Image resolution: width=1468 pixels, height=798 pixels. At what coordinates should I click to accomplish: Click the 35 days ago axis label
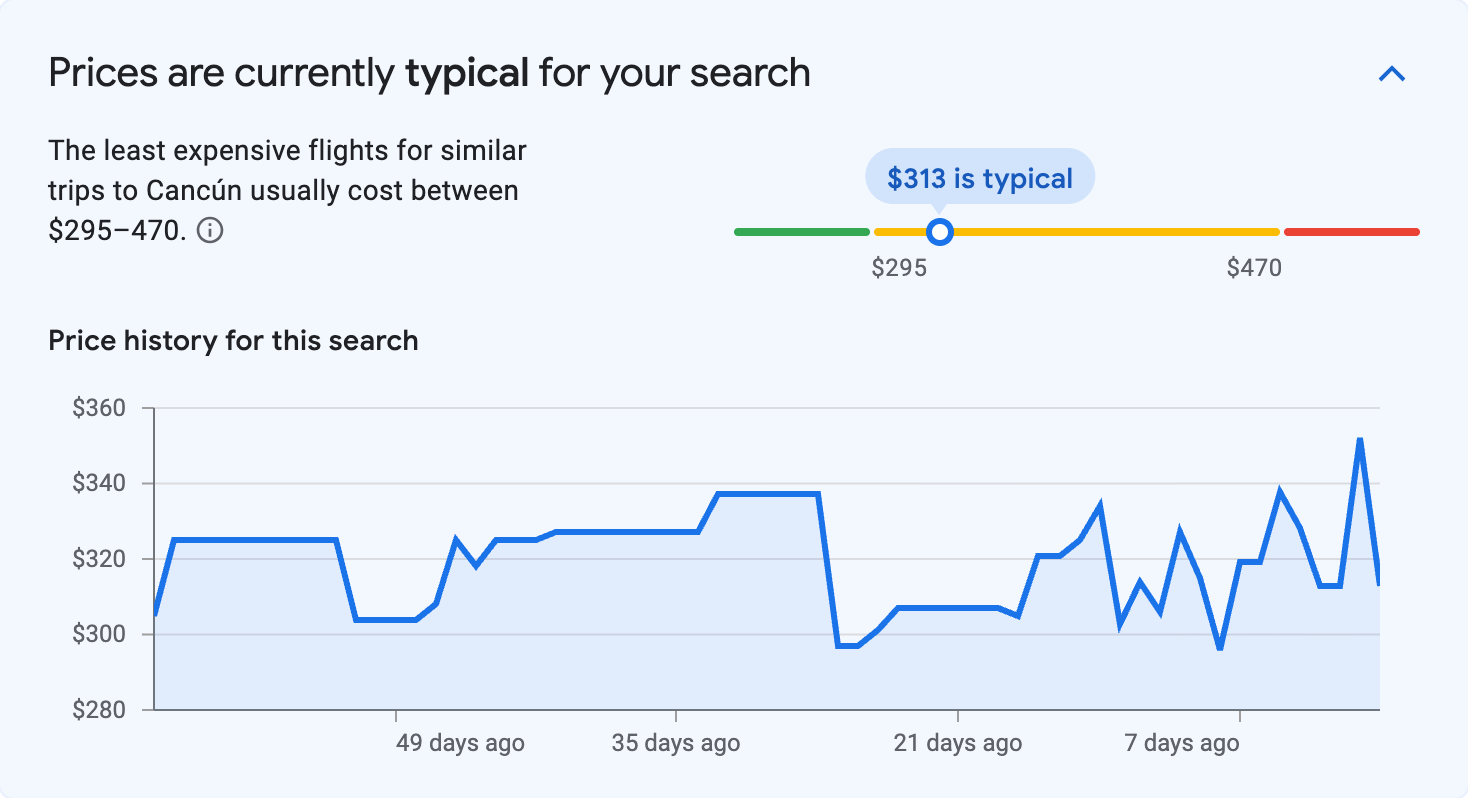pos(676,743)
